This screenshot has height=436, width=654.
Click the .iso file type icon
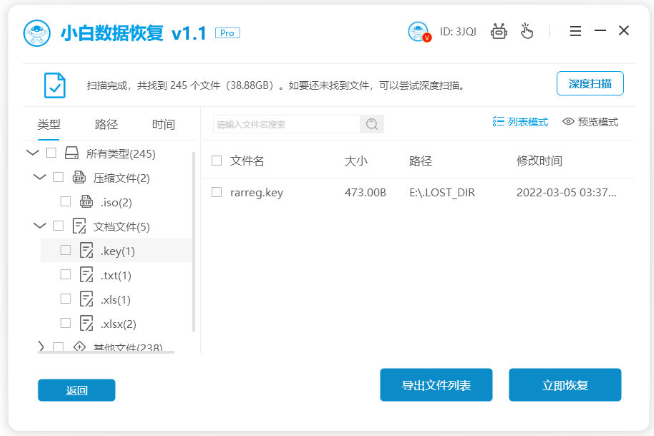86,202
